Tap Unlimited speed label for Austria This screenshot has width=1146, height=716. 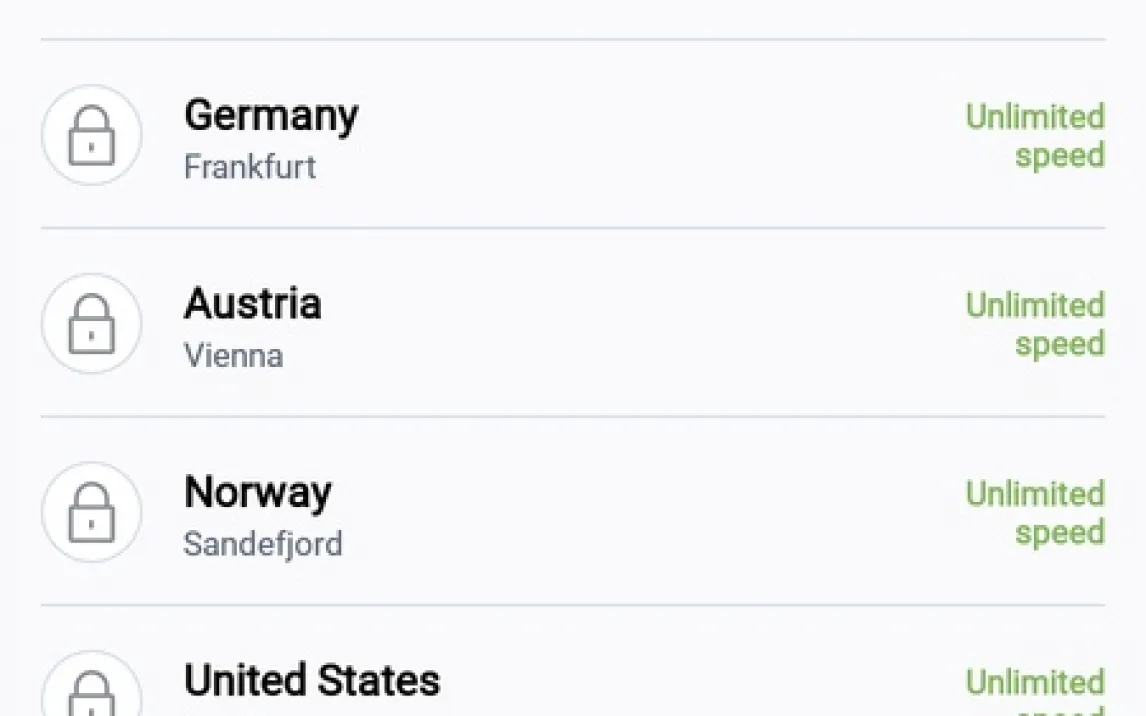coord(1035,324)
